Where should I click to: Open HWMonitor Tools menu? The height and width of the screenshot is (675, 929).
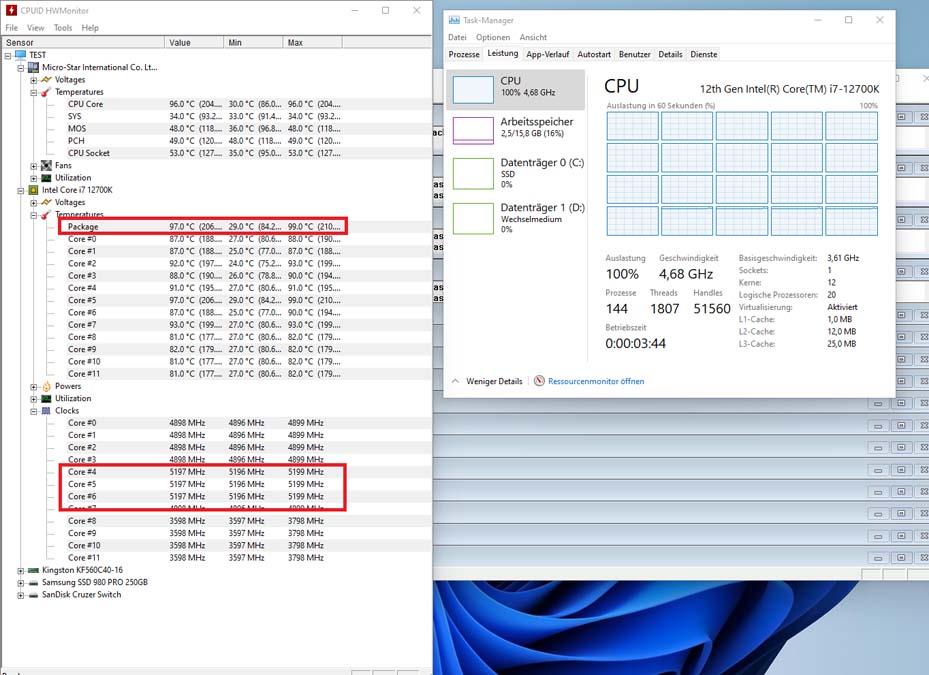pos(63,28)
